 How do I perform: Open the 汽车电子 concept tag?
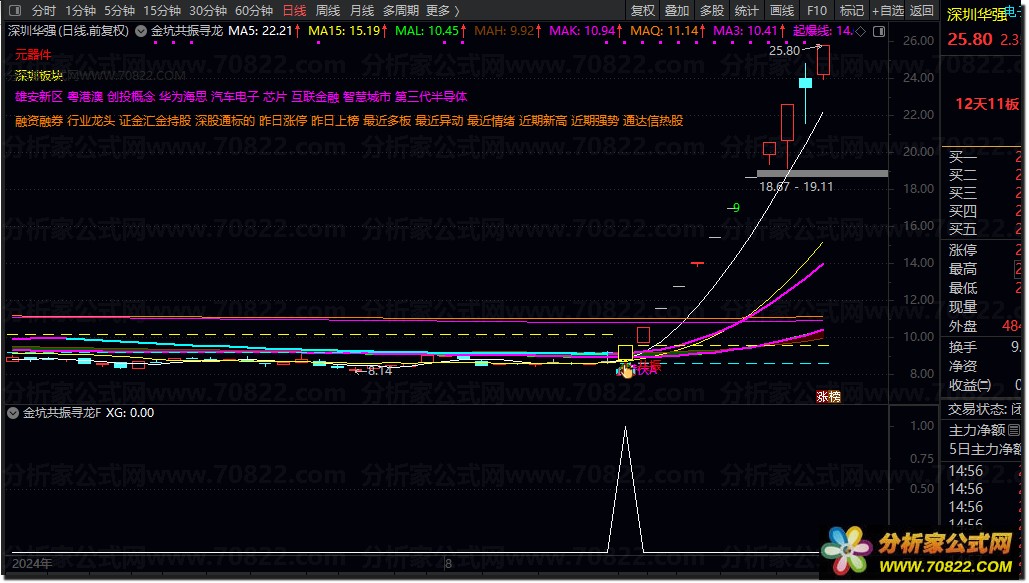[235, 97]
